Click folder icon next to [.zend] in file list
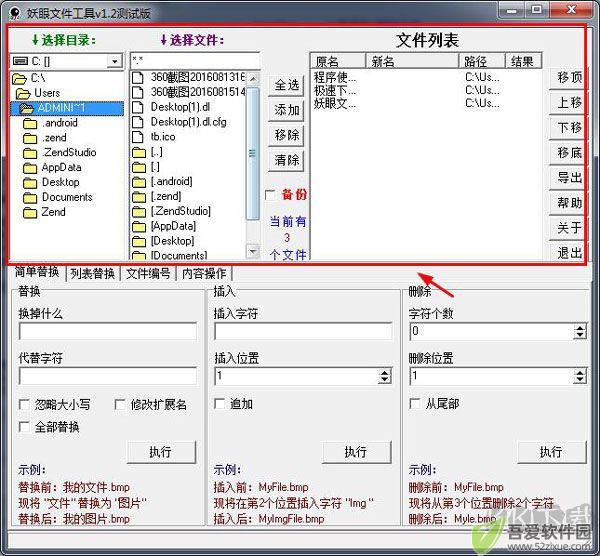Screen dimensions: 600x556 click(x=139, y=197)
